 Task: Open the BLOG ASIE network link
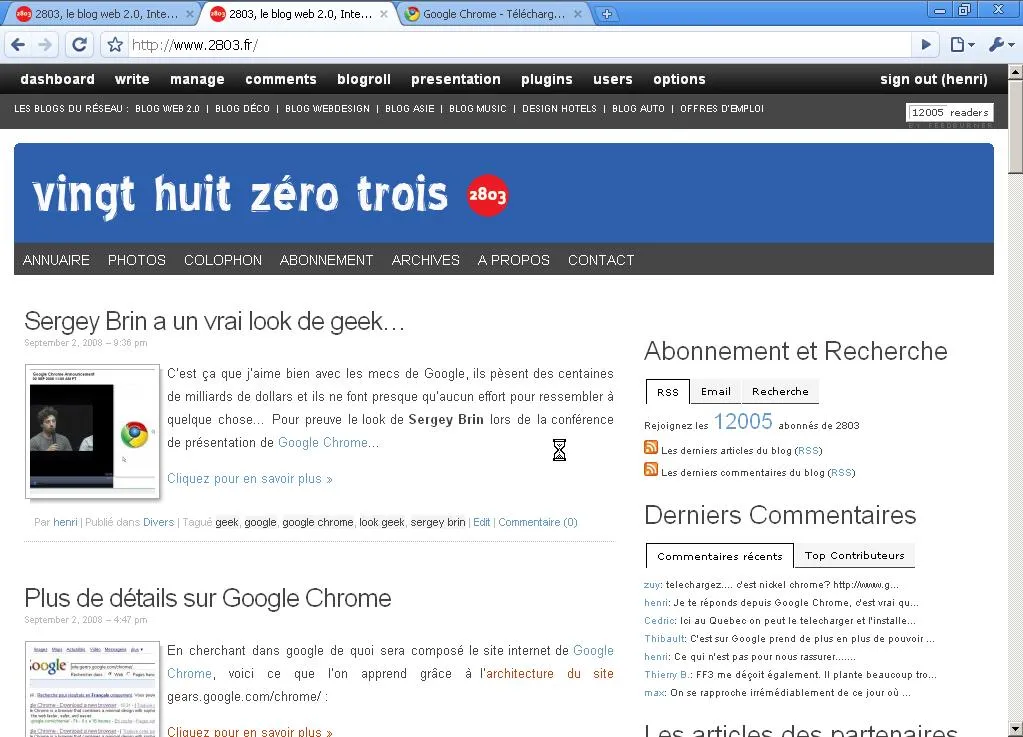pos(410,108)
